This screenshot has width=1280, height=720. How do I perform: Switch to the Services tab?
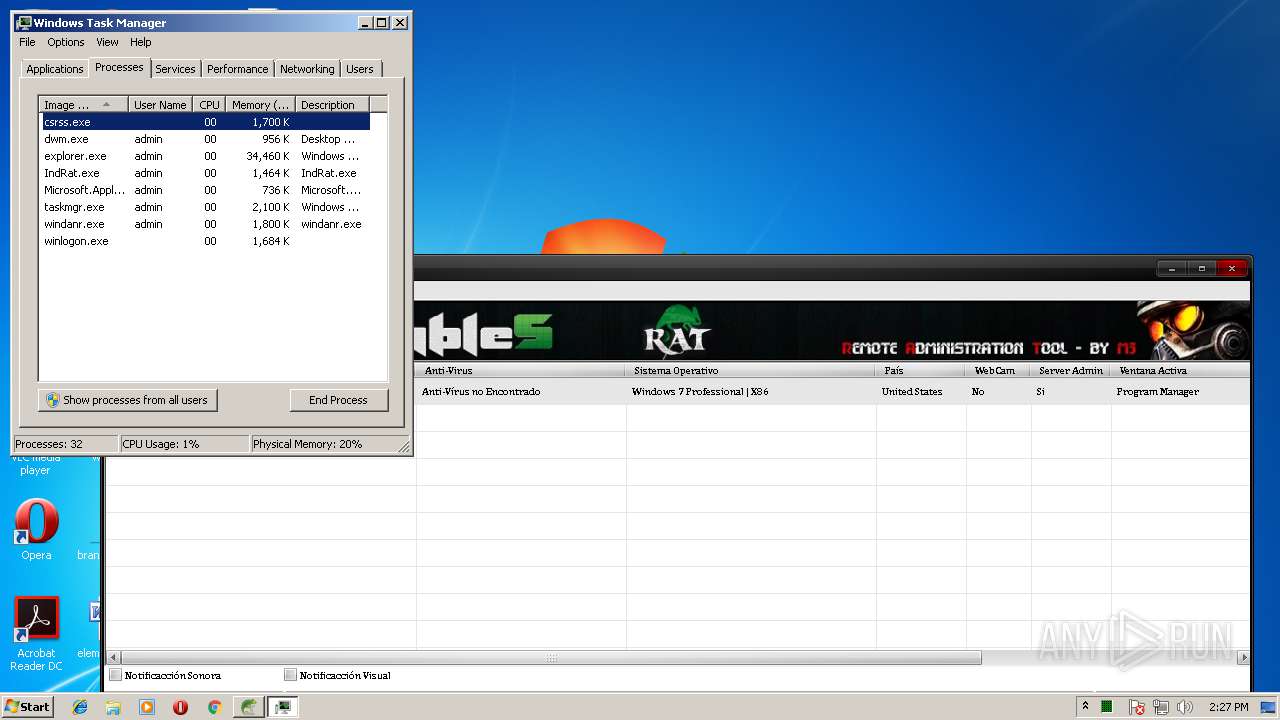(175, 69)
